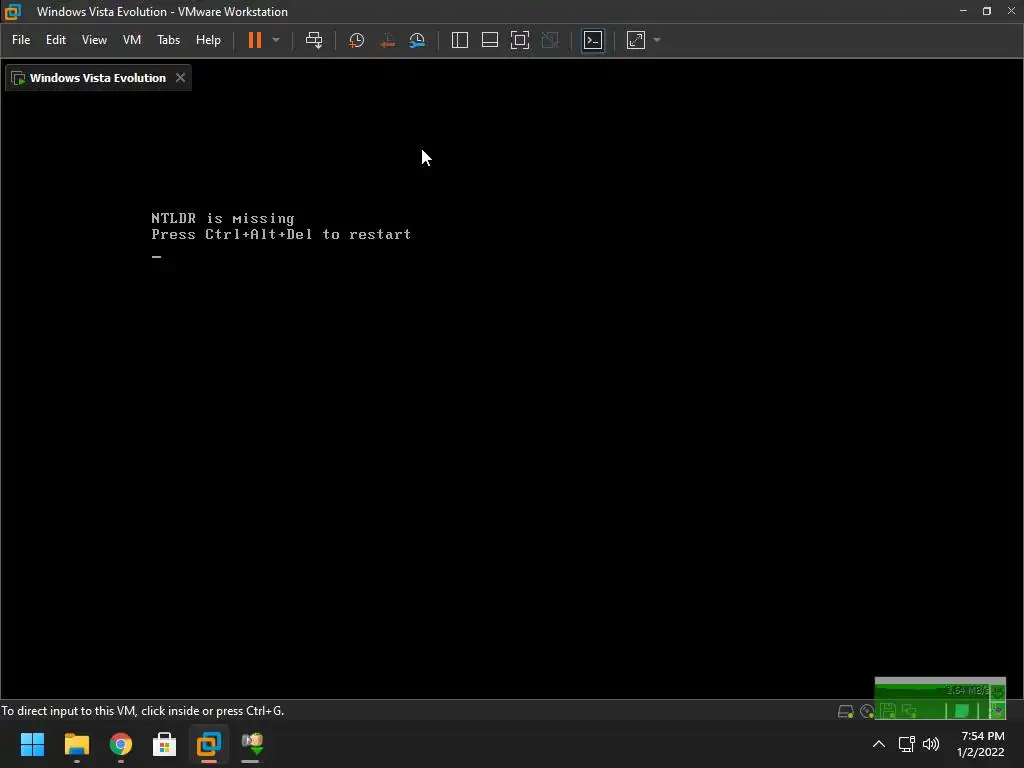Click the download manager taskbar icon
The image size is (1024, 768).
[252, 744]
